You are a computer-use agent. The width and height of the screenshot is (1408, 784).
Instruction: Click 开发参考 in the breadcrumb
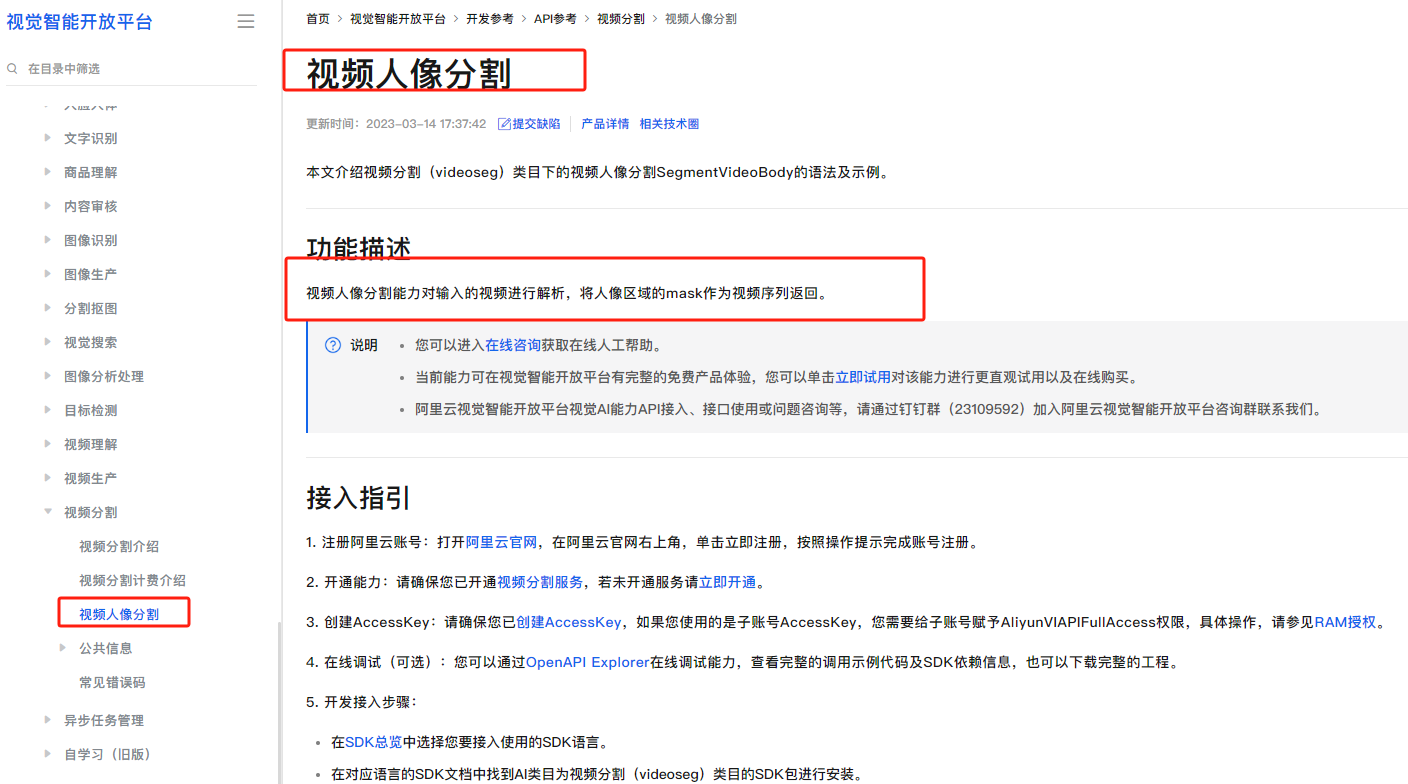click(x=490, y=19)
